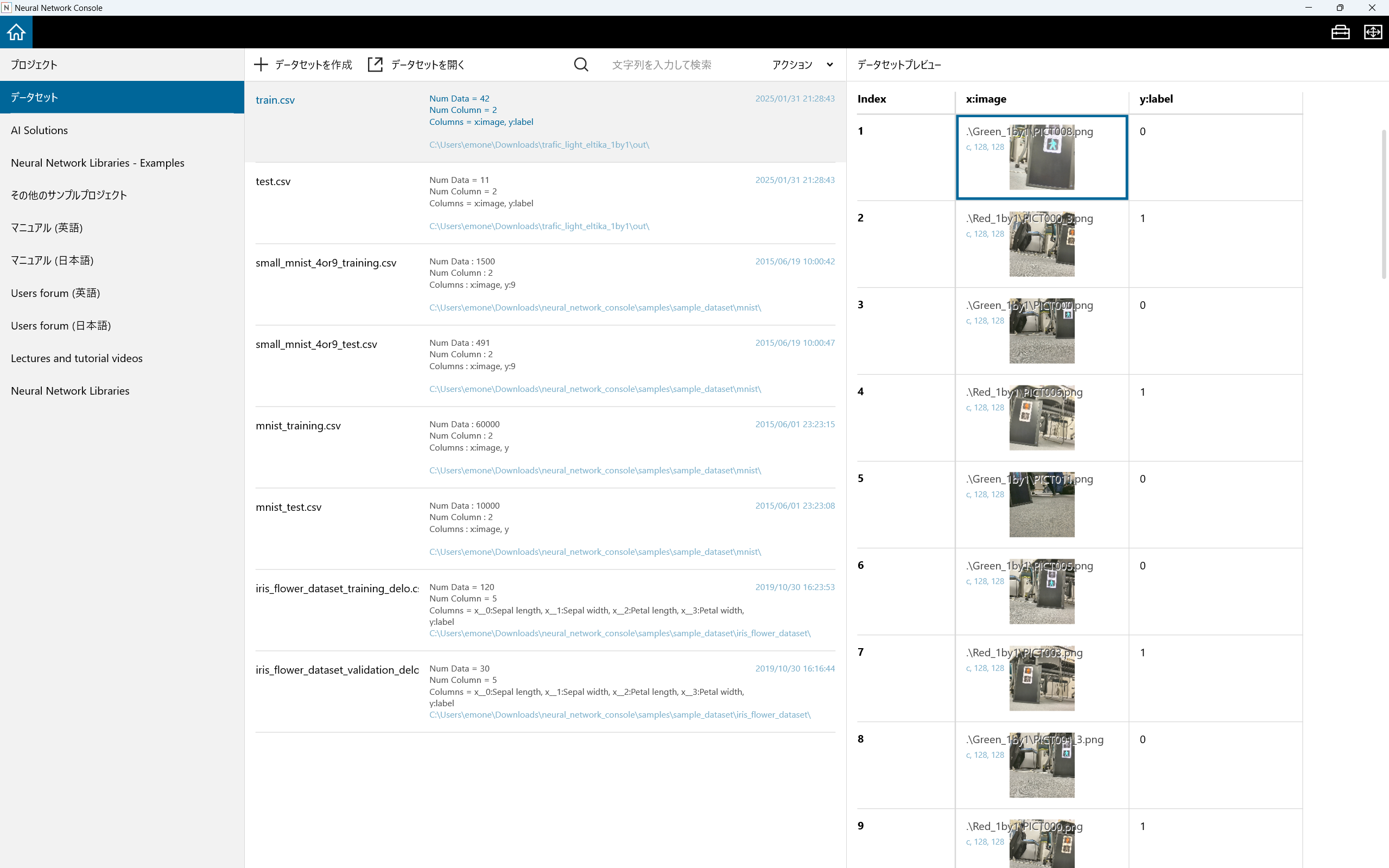
Task: Click the Green_1by1 PICT011 thumbnail in row 5
Action: coord(1042,505)
